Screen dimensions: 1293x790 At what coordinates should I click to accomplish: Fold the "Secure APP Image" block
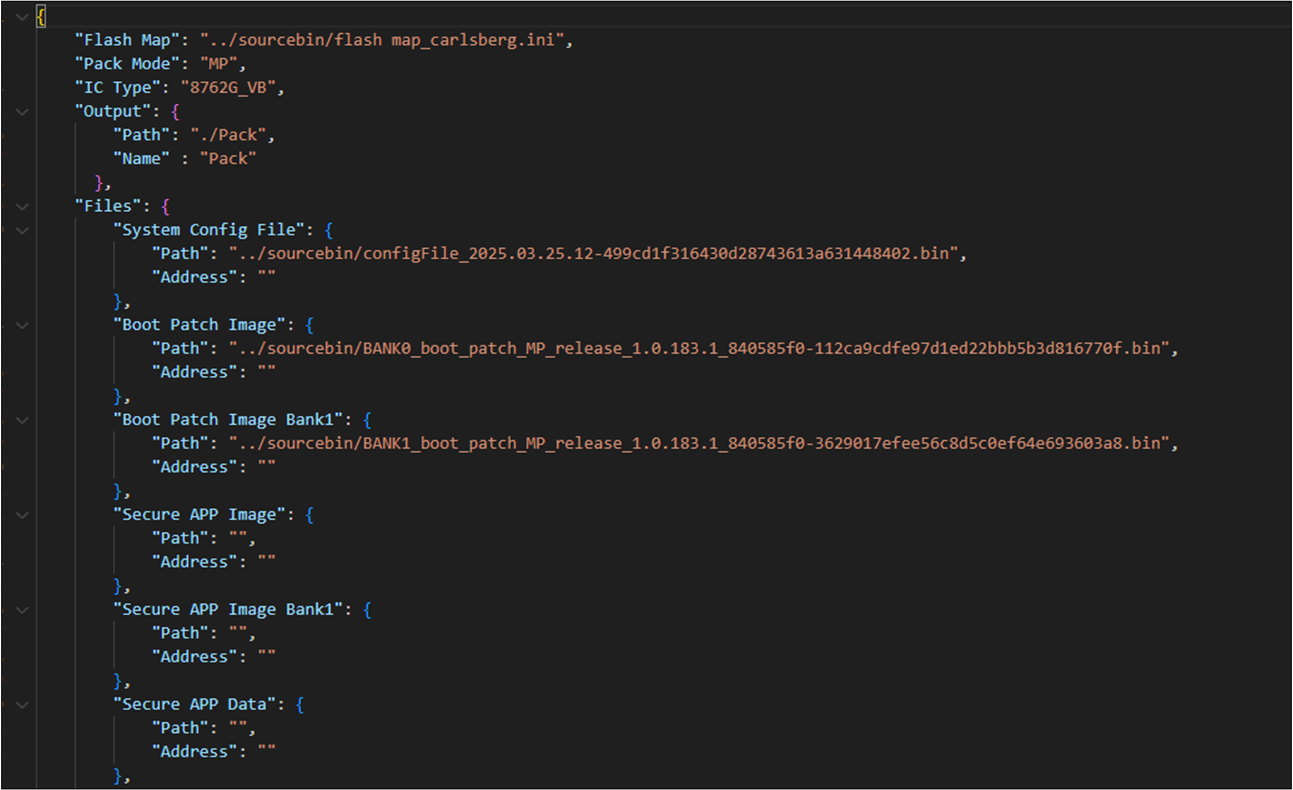pos(22,515)
